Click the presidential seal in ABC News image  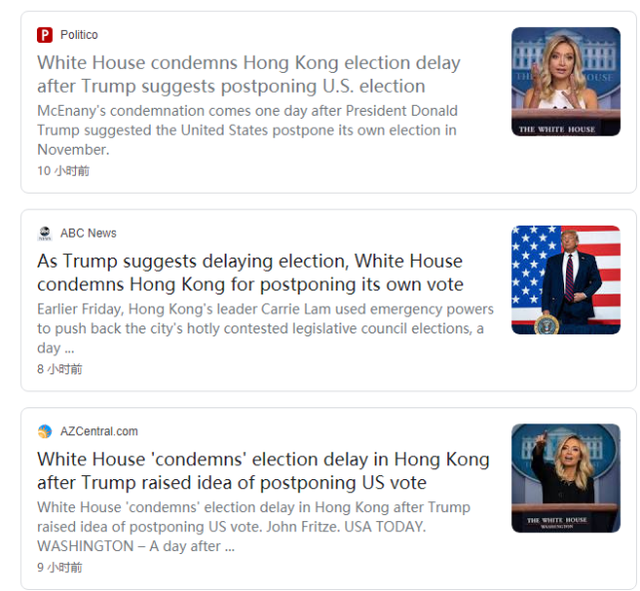pos(547,325)
